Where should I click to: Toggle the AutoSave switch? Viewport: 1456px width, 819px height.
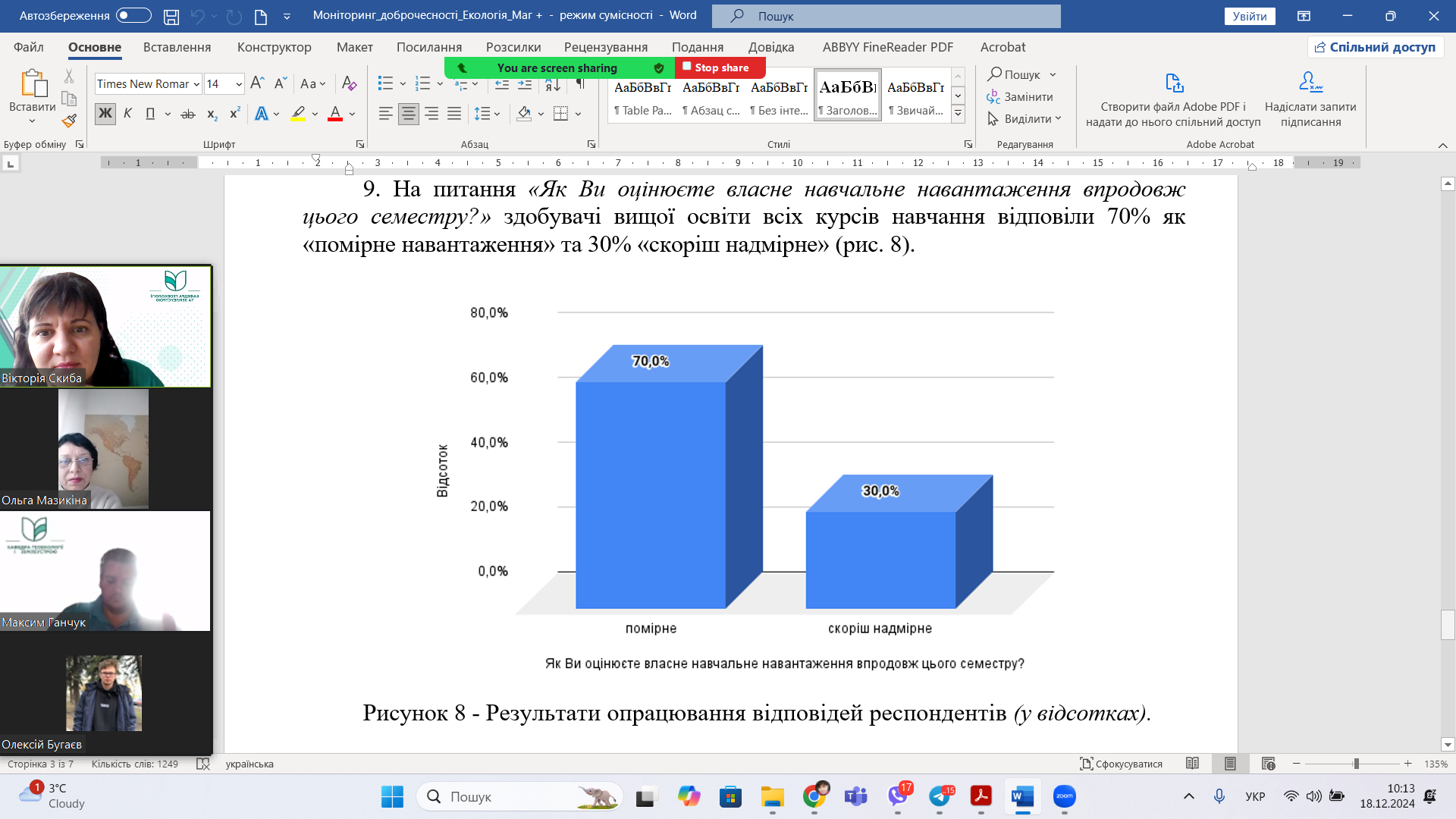click(x=133, y=15)
